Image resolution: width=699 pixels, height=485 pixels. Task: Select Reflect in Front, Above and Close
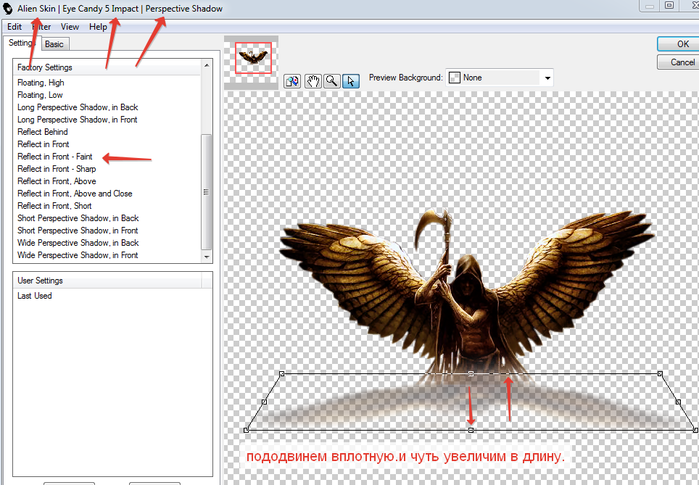75,193
